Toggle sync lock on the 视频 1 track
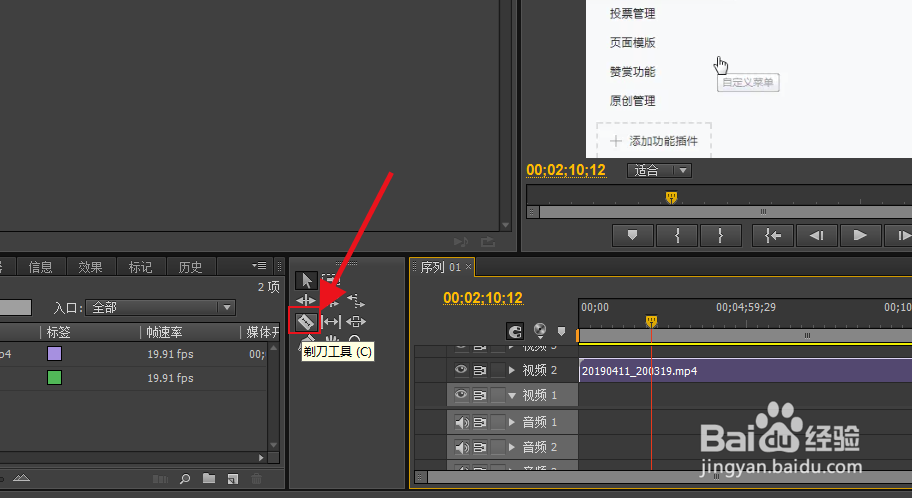Image resolution: width=912 pixels, height=498 pixels. pyautogui.click(x=480, y=396)
